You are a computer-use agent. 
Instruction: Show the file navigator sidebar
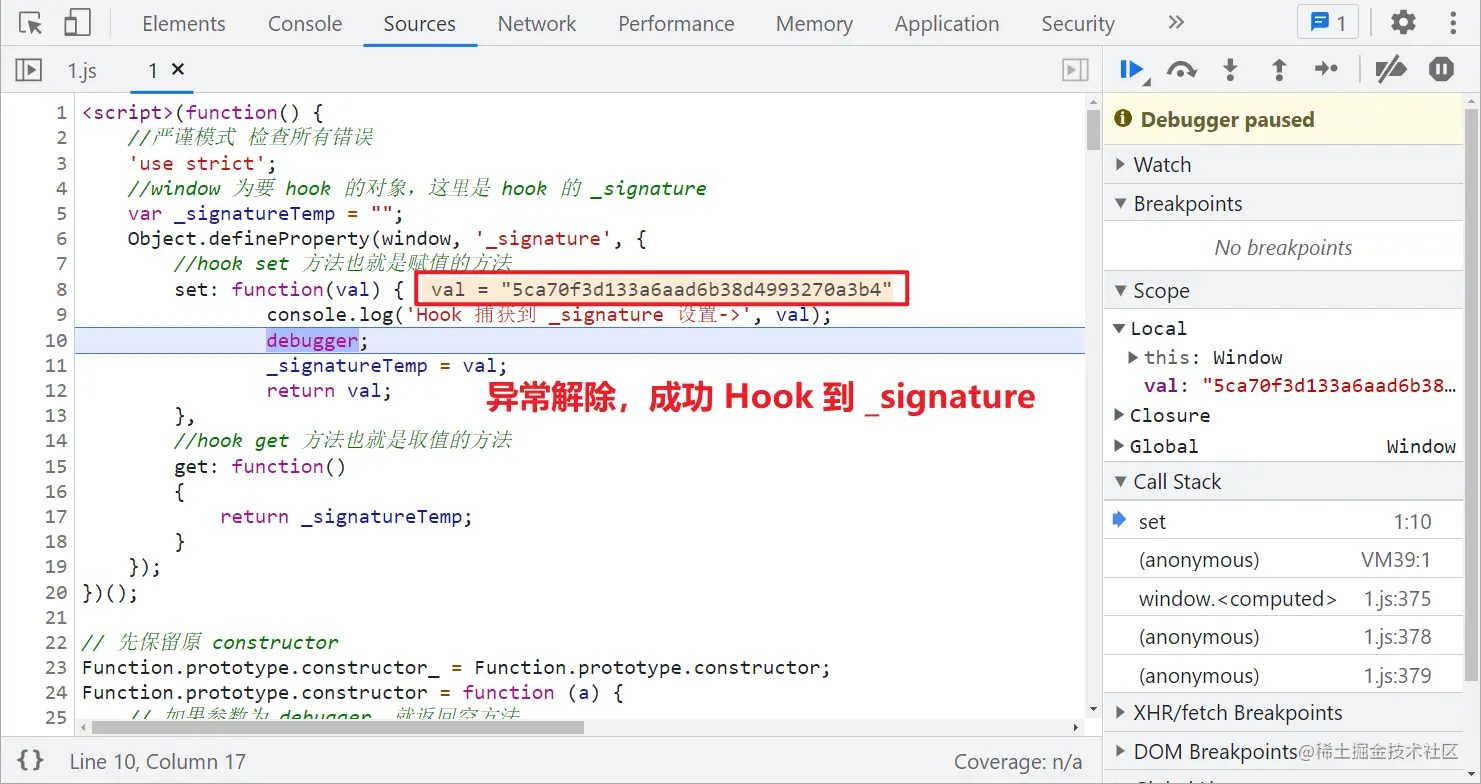pos(28,70)
